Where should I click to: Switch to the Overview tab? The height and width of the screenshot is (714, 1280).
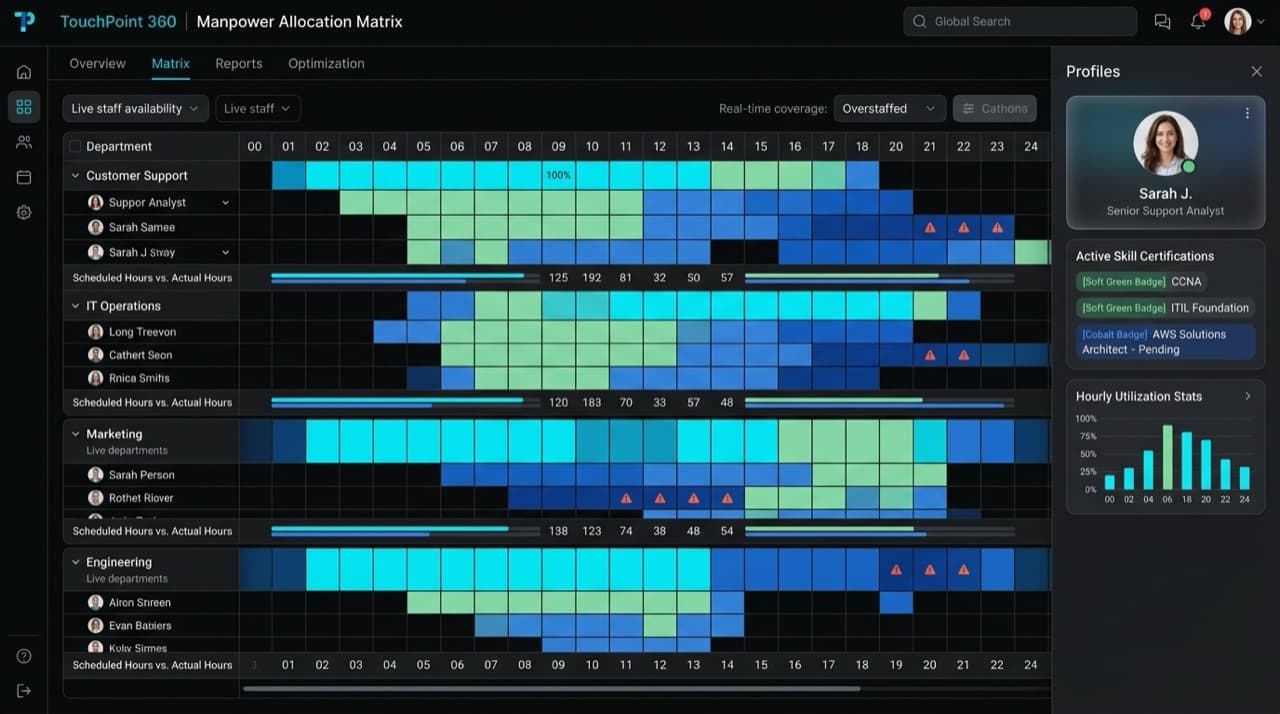tap(97, 63)
